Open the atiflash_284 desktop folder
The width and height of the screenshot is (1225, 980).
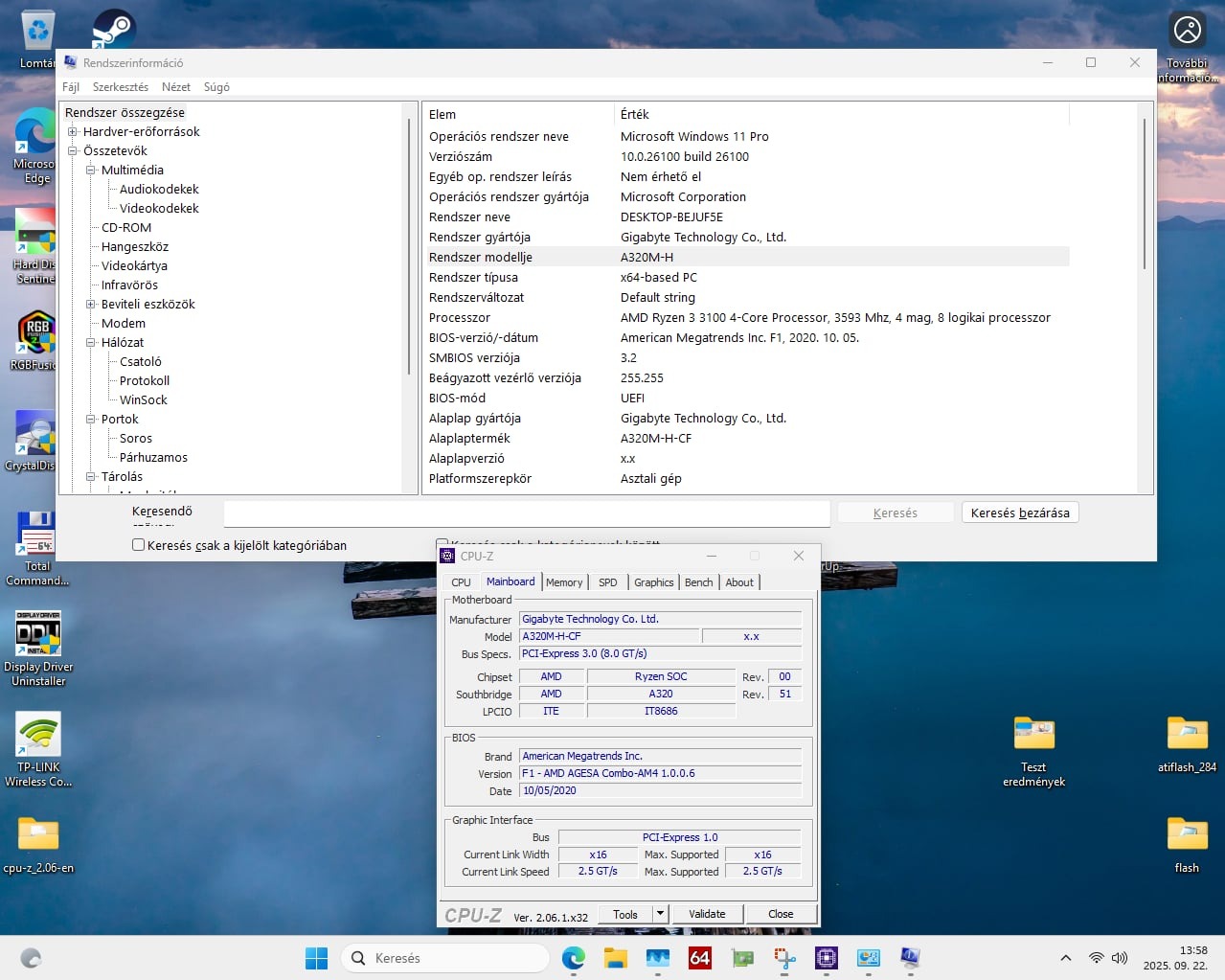point(1187,744)
